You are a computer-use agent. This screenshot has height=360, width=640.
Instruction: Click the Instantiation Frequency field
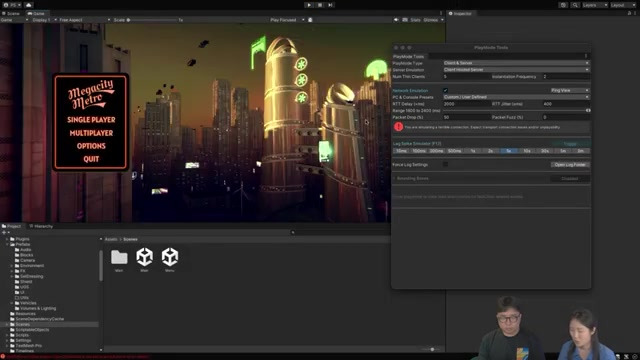point(566,76)
